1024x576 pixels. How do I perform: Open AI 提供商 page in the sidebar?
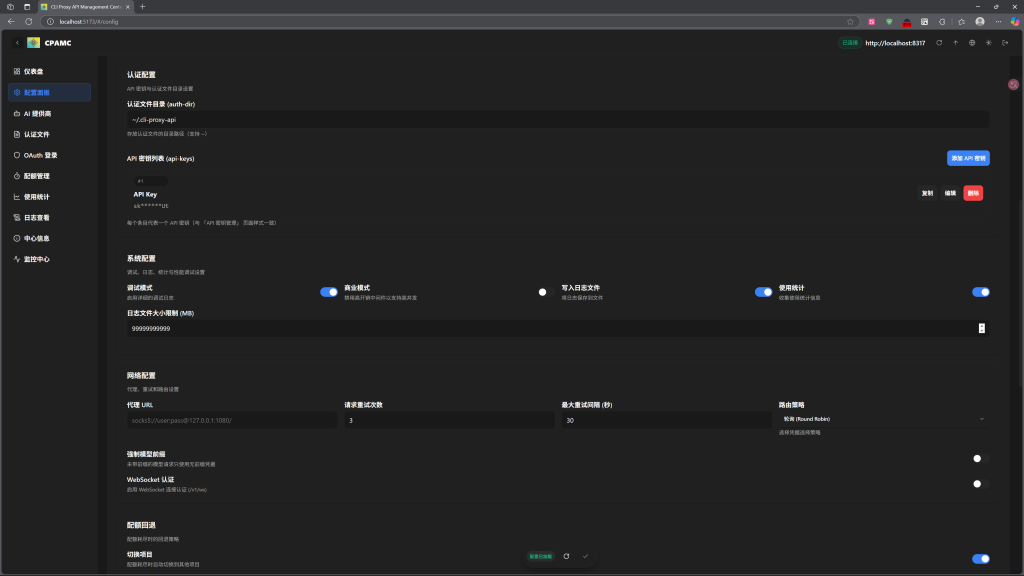point(49,113)
